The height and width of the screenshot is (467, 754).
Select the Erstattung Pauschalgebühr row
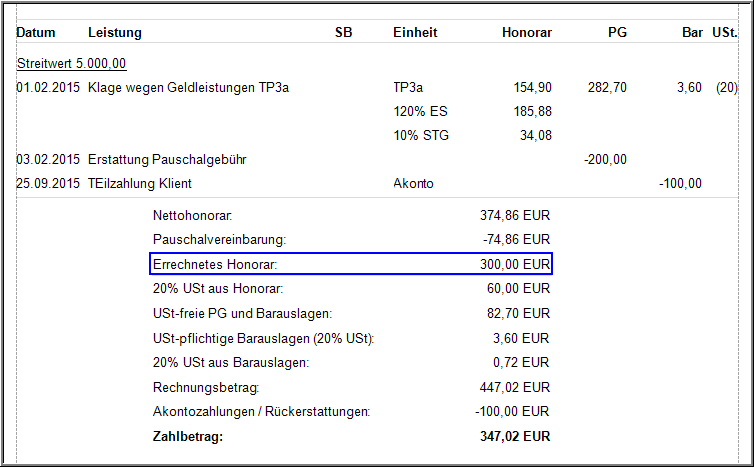tap(167, 159)
